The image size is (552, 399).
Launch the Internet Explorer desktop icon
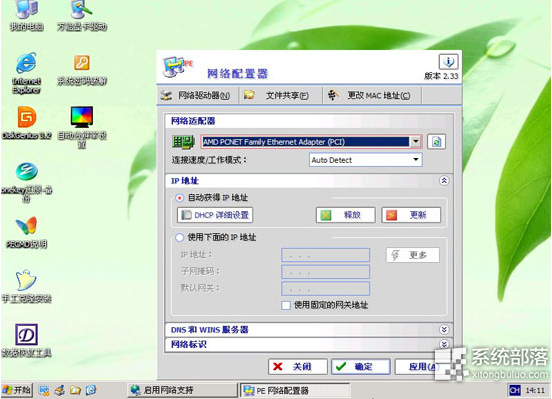(27, 73)
